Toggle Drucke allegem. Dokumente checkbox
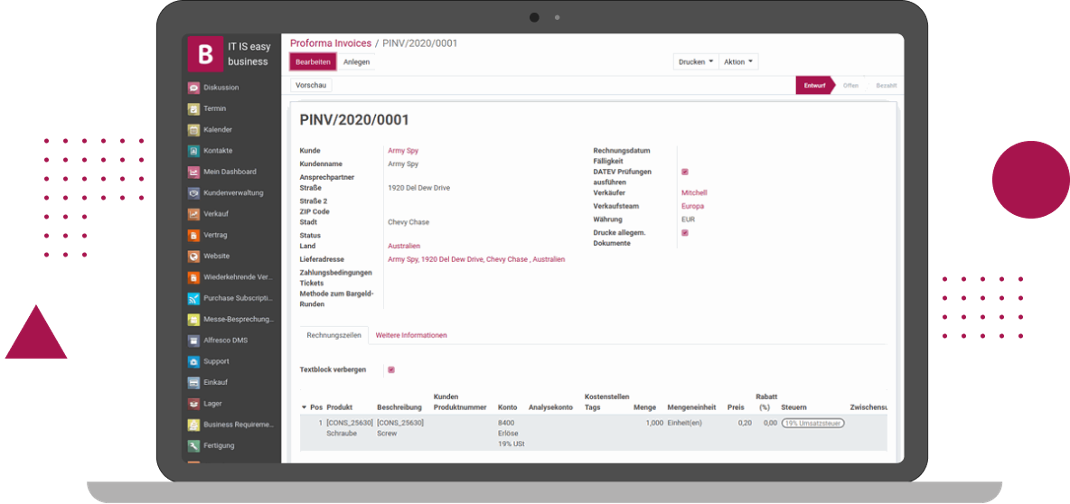Image resolution: width=1070 pixels, height=504 pixels. coord(685,233)
